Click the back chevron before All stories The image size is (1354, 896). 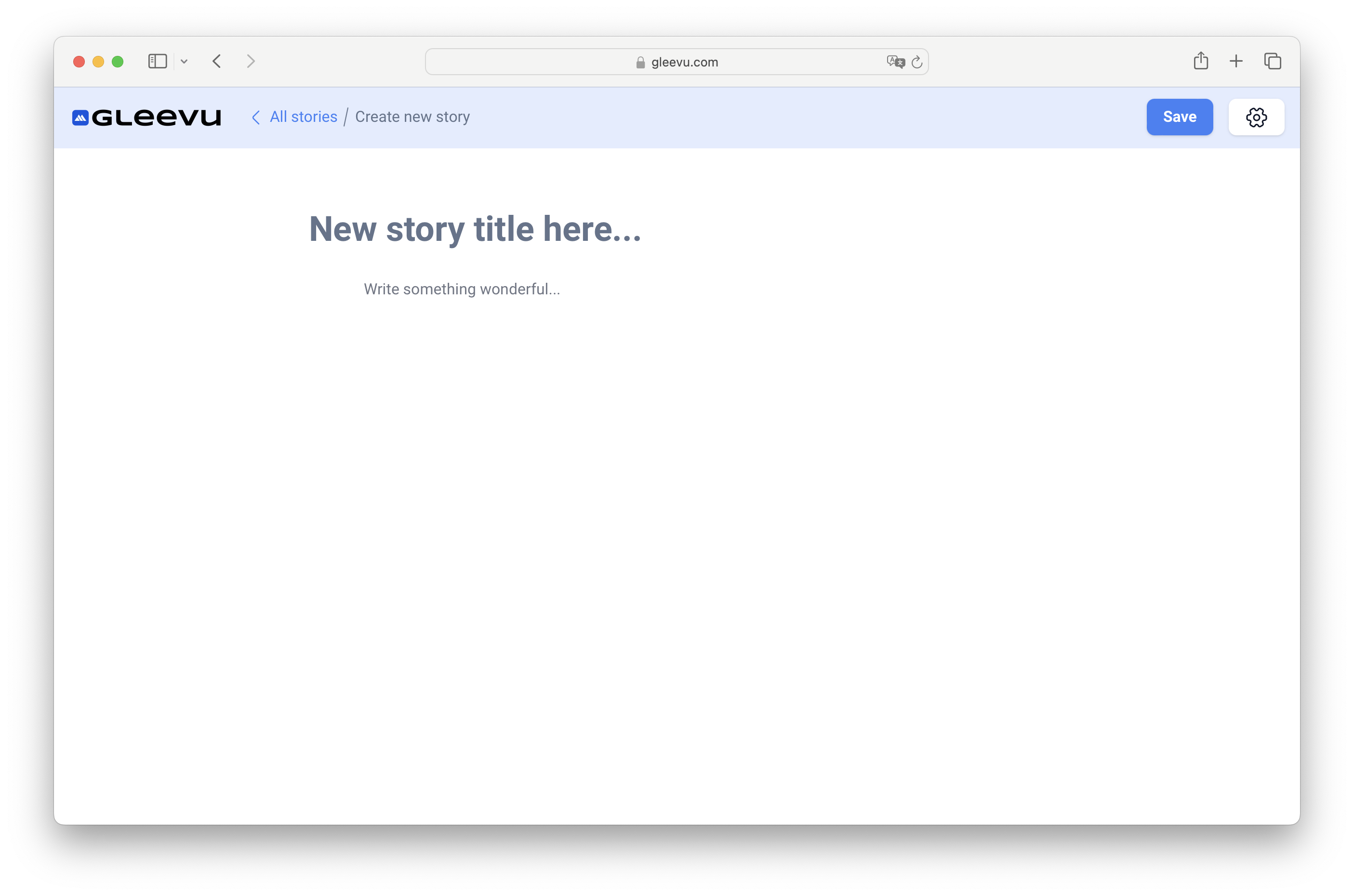256,117
